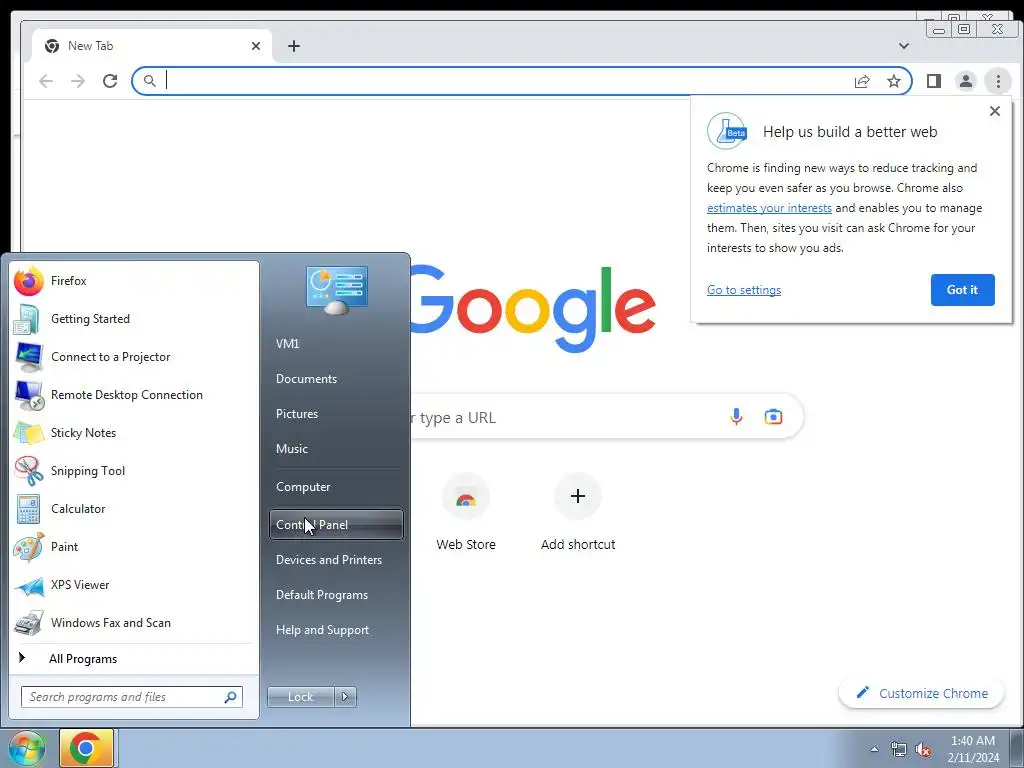Open Chrome three-dot menu
The image size is (1024, 768).
click(x=998, y=81)
